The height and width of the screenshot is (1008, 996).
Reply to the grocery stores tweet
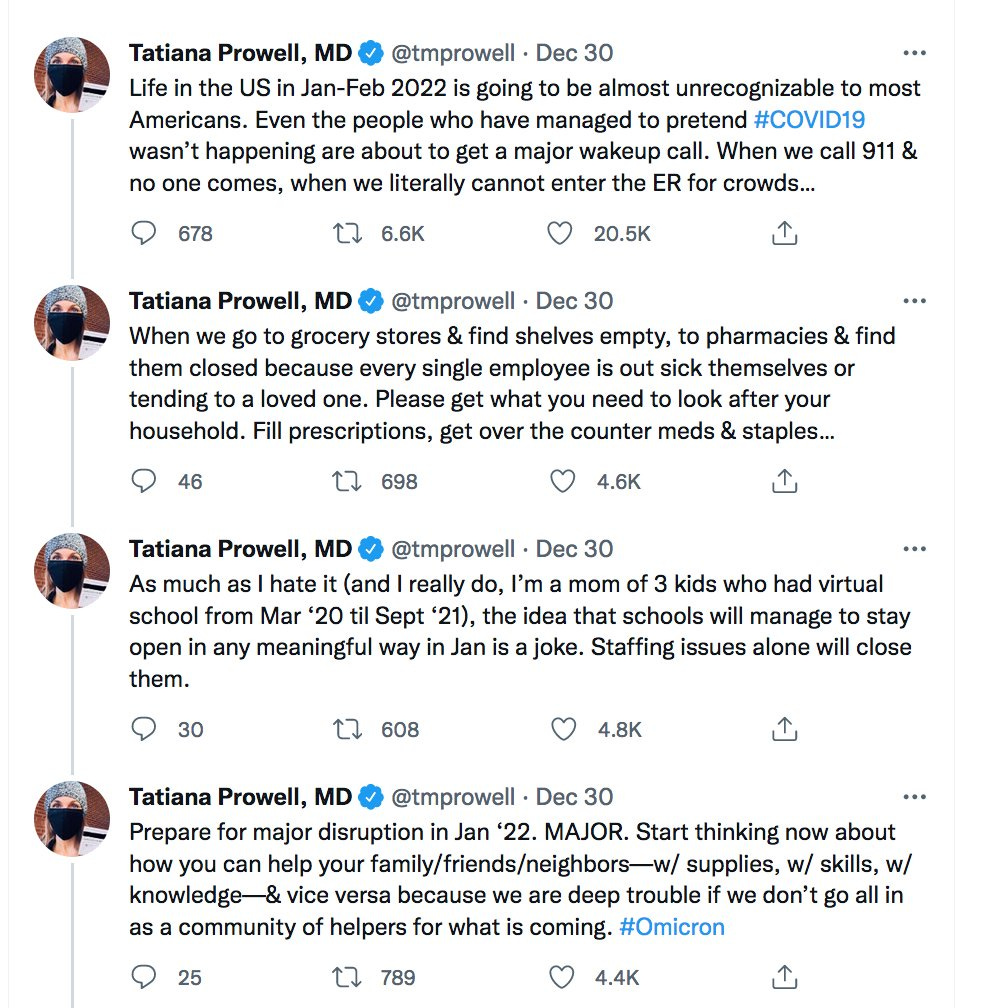145,481
